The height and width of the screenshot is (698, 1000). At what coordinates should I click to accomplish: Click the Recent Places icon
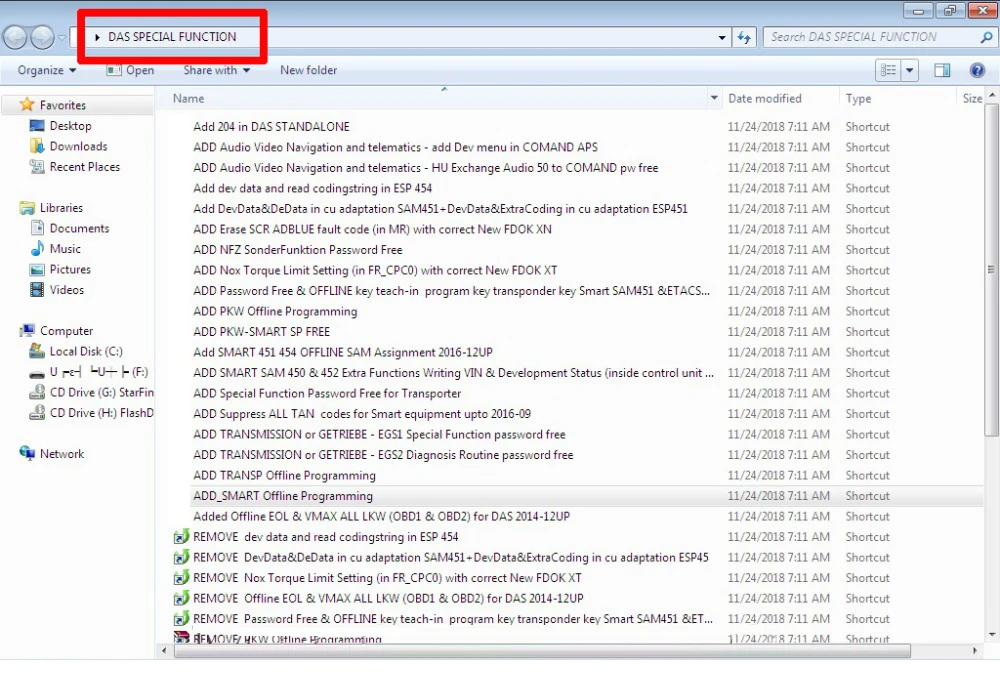click(x=37, y=167)
